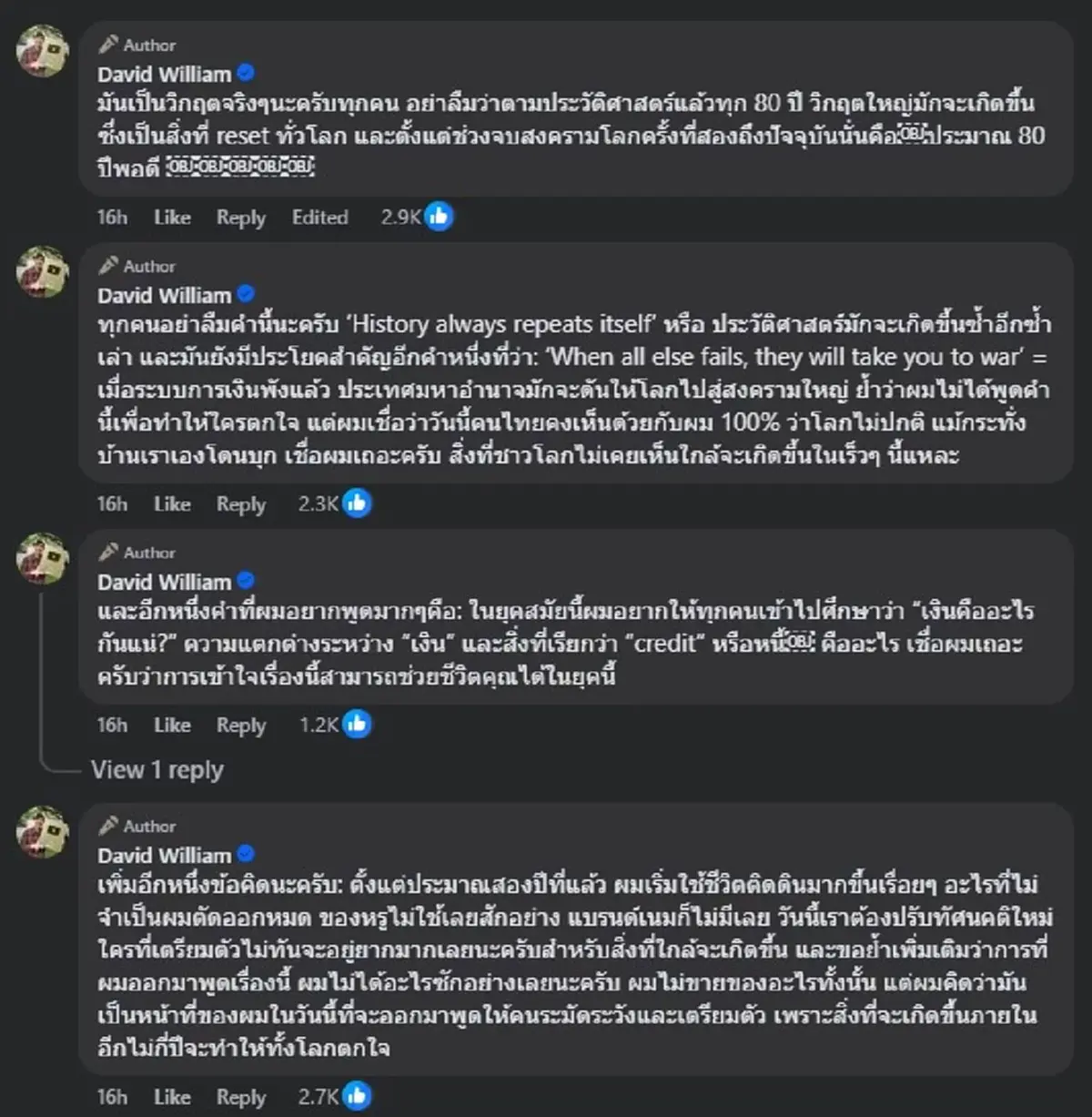Click Author microphone icon on third comment

click(109, 553)
